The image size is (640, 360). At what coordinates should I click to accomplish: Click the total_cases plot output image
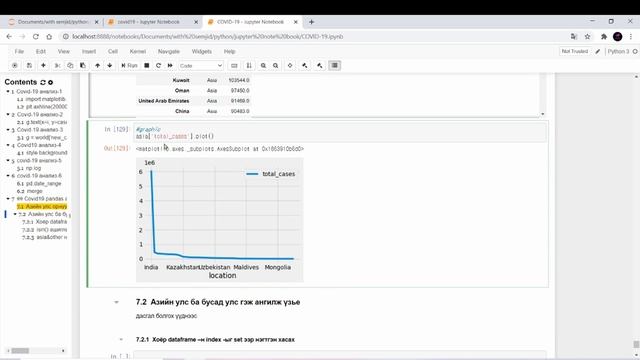point(220,220)
